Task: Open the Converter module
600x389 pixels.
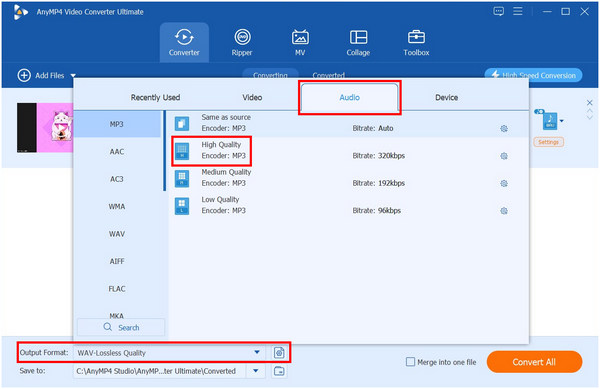Action: (184, 42)
